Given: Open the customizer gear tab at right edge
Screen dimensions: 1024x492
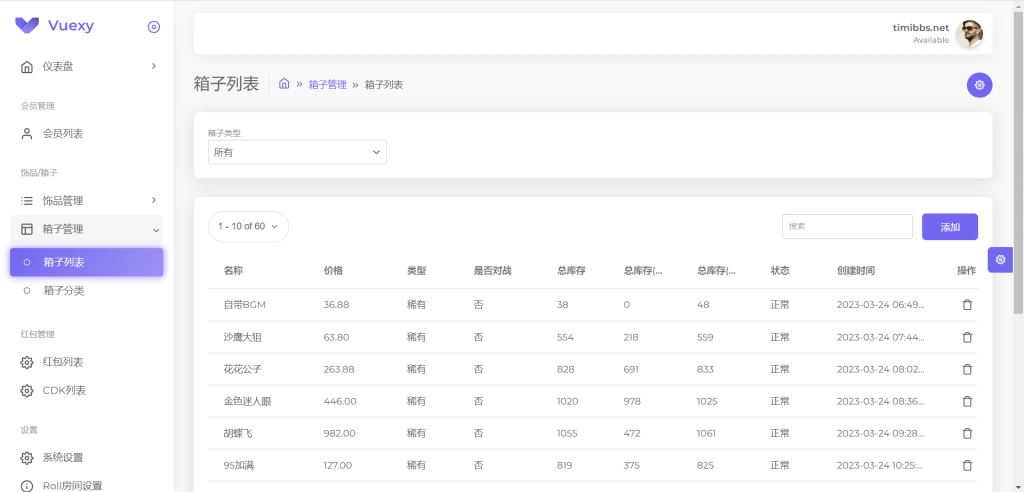Looking at the screenshot, I should click(x=1000, y=260).
